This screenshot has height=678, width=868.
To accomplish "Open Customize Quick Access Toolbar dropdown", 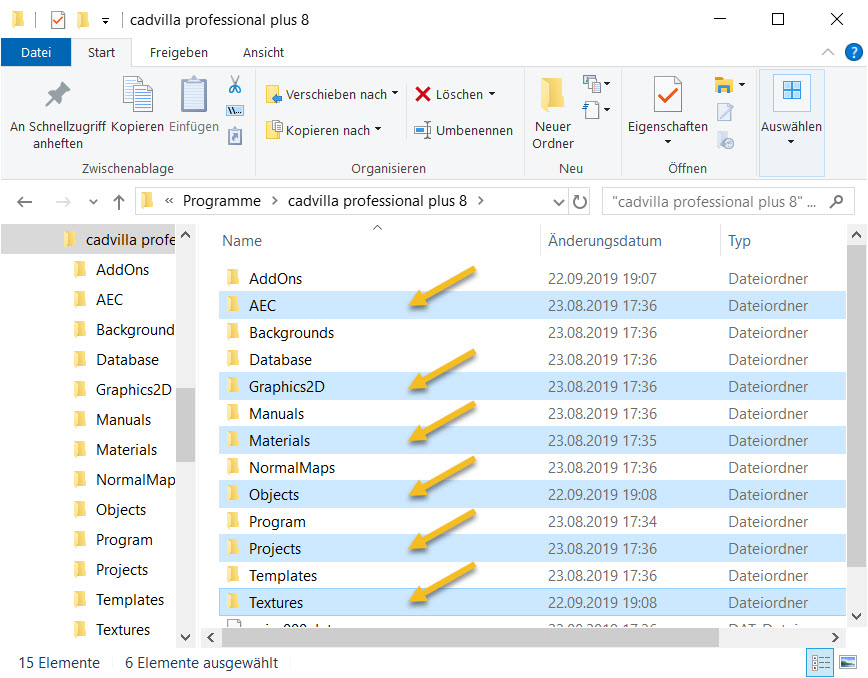I will tap(105, 21).
